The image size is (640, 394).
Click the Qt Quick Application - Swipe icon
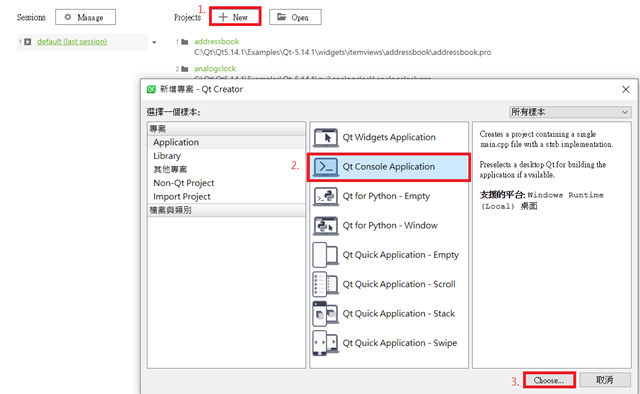tap(325, 343)
